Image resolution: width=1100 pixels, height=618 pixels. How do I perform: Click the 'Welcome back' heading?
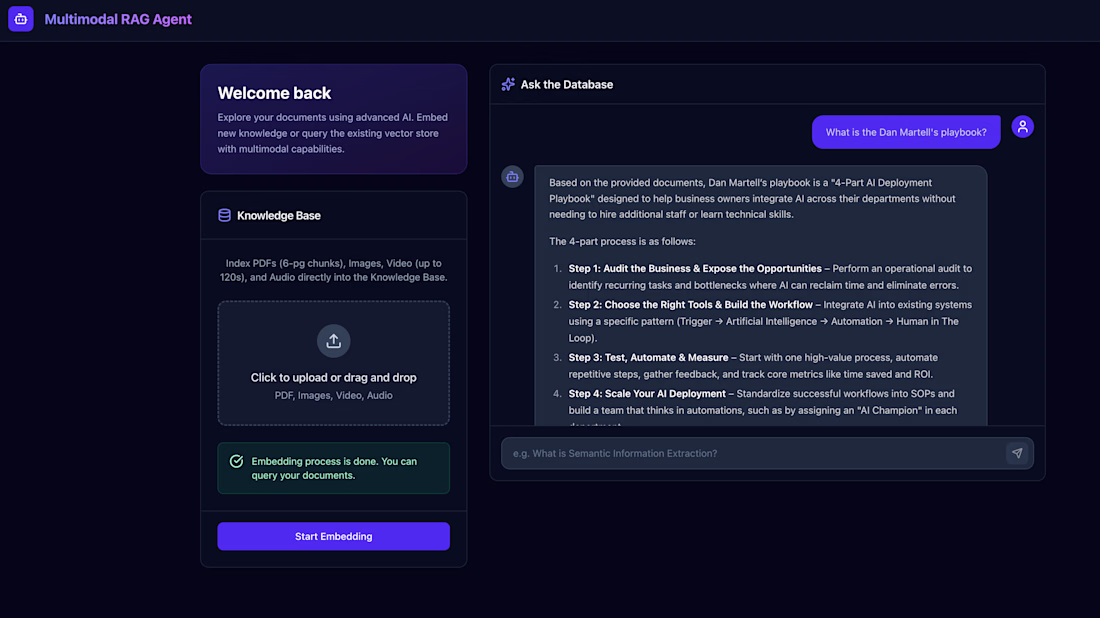pyautogui.click(x=274, y=93)
